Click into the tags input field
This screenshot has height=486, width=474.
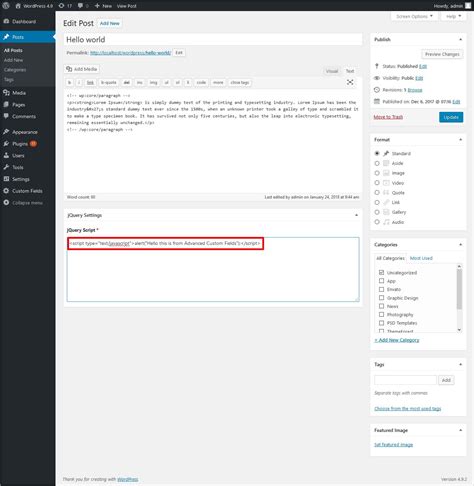tap(405, 380)
